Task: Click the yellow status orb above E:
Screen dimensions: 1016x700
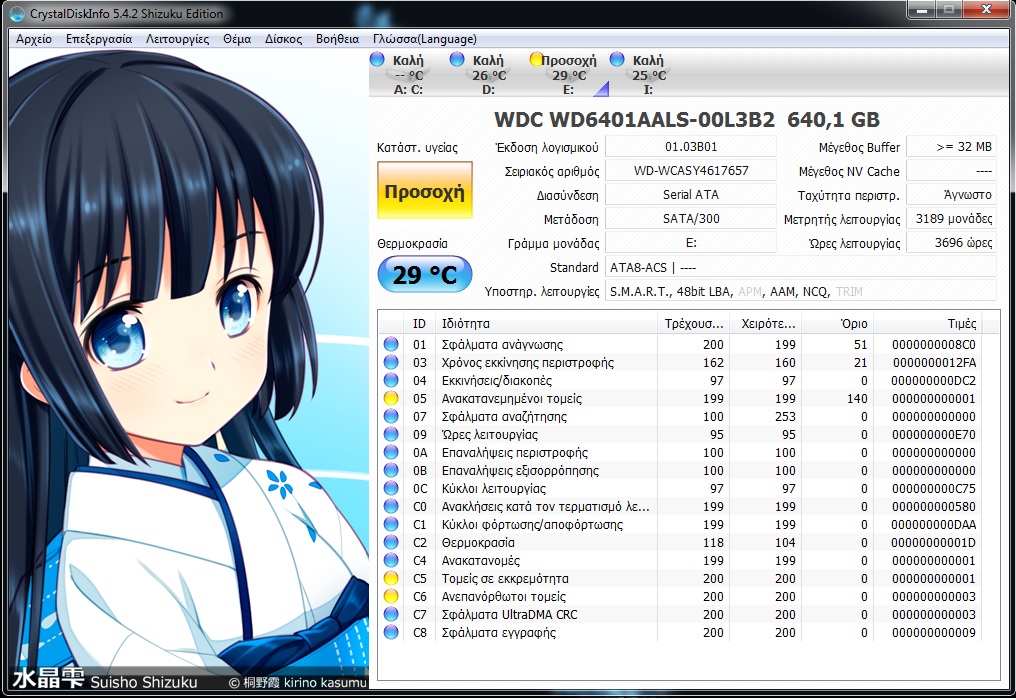Action: [537, 60]
